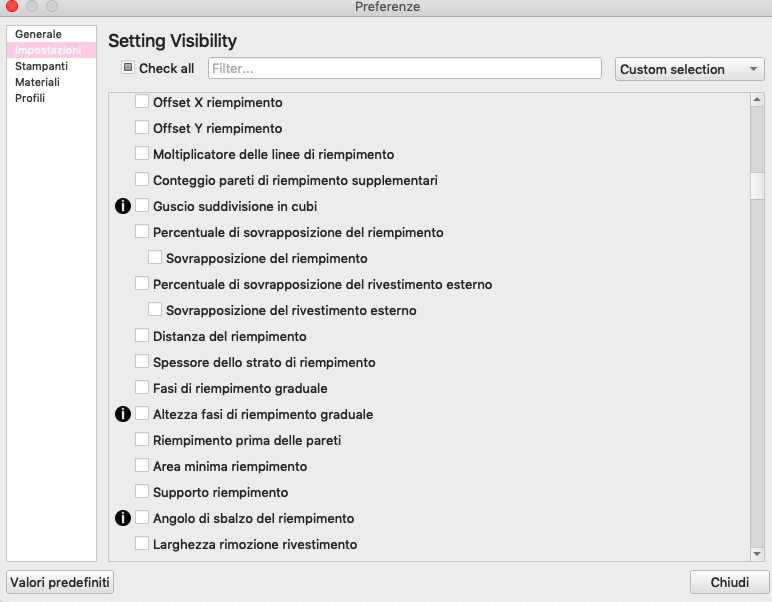Click info icon beside Angolo di sbalzo del riempimento
Screen dimensions: 772x602
pyautogui.click(x=124, y=518)
